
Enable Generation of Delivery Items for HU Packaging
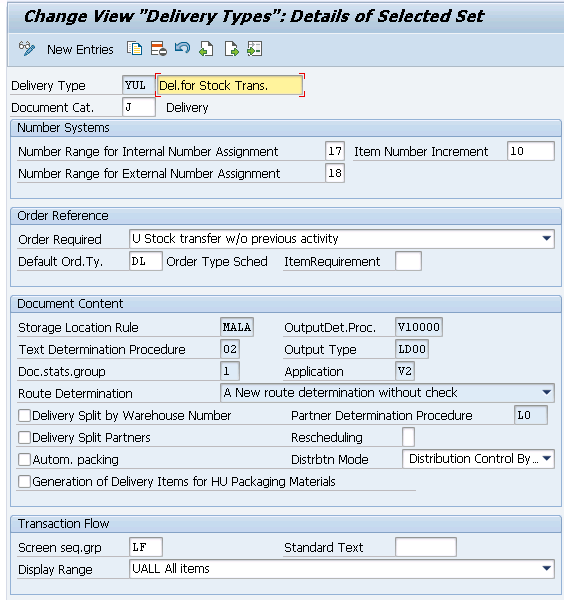24,481
